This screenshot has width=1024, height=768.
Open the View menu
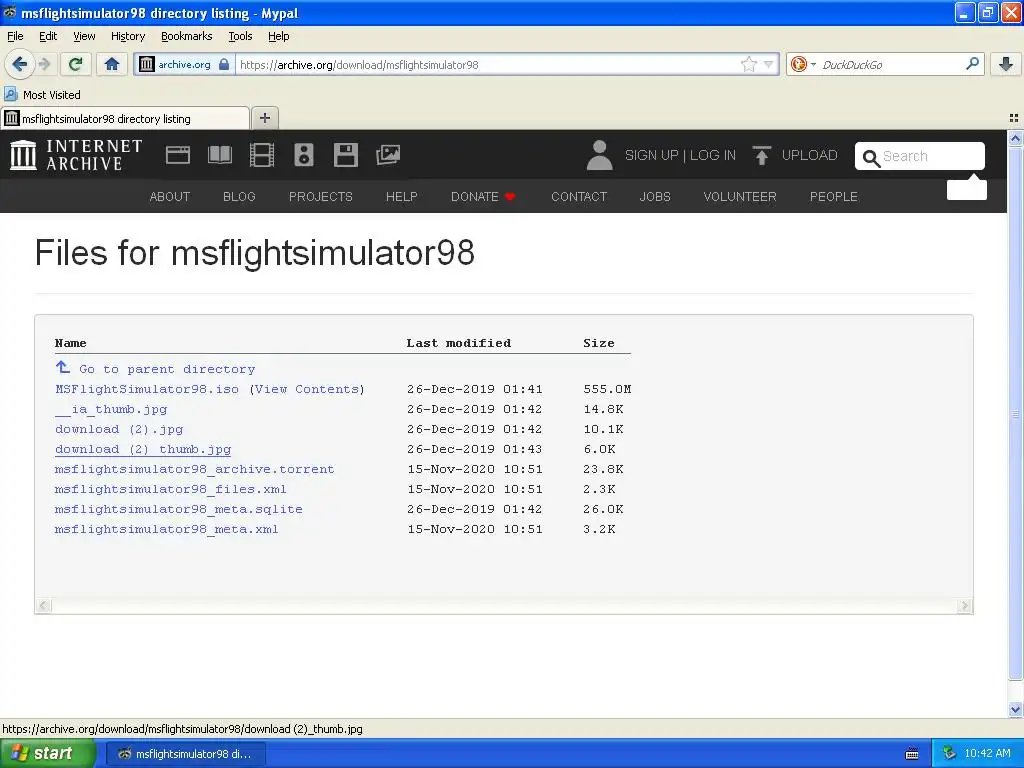point(84,36)
